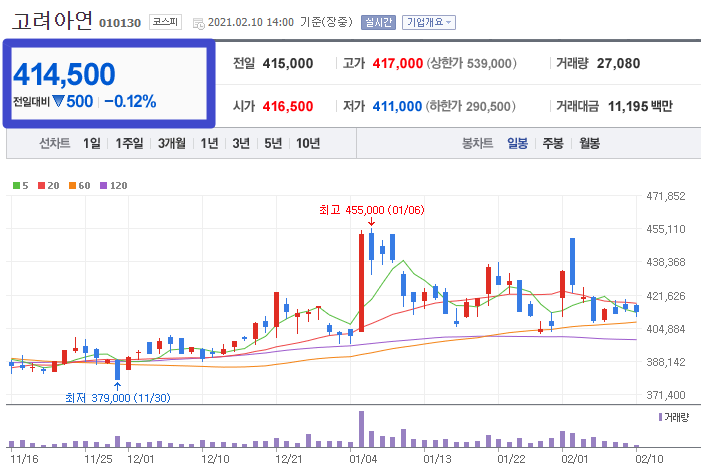
Task: Select the 1주일 line chart tab
Action: 129,143
